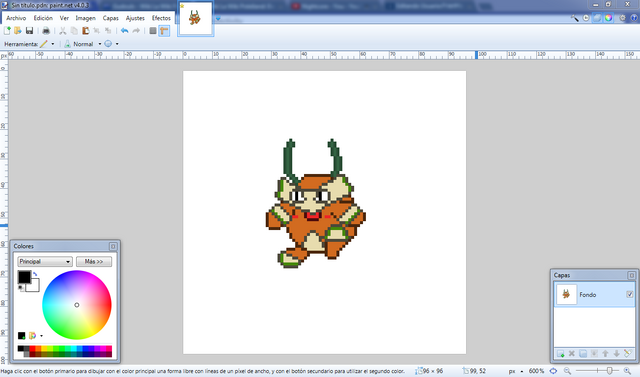Close the Colores panel
Viewport: 640px width, 377px height.
coord(113,246)
